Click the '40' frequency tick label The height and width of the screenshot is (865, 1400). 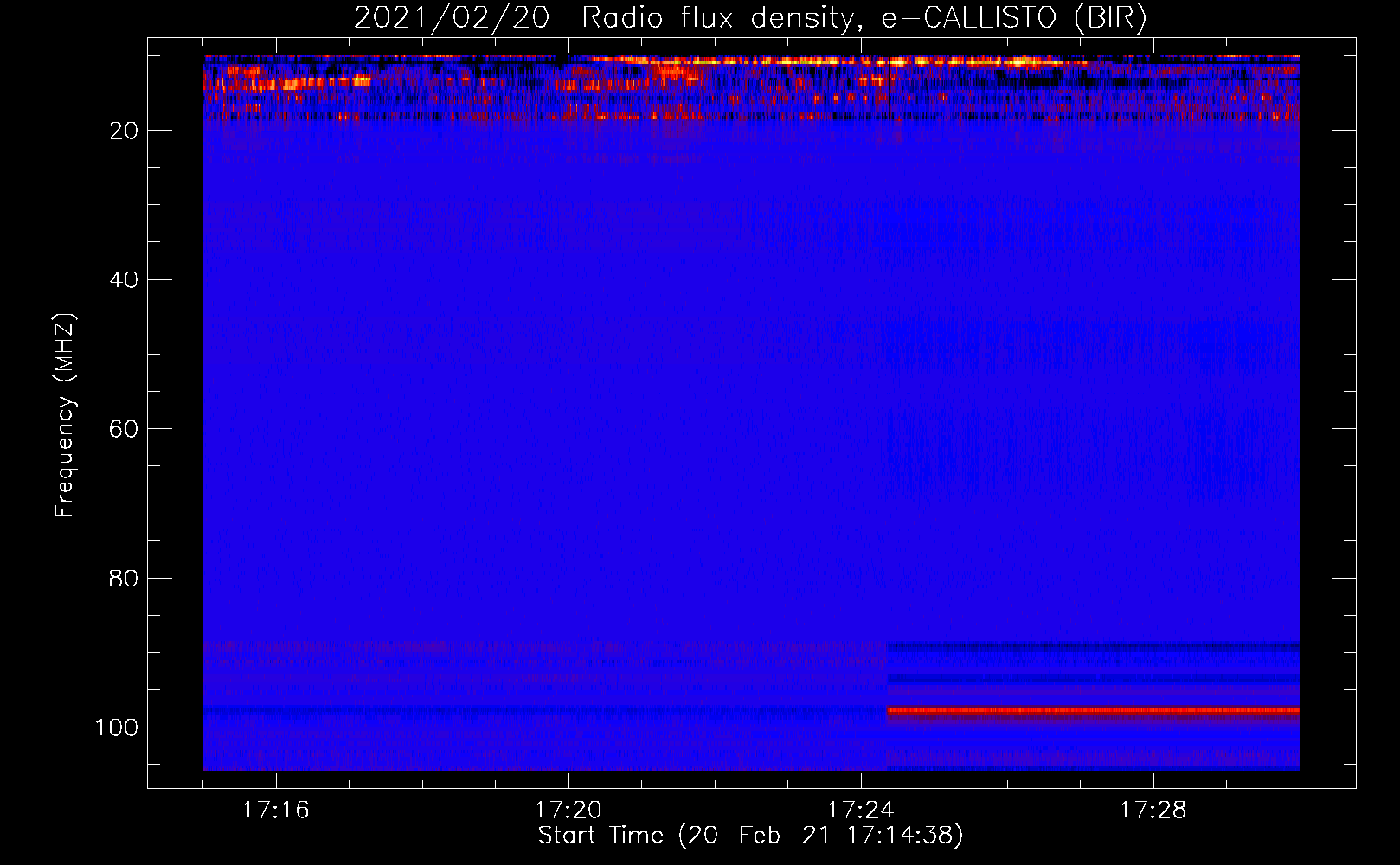[124, 280]
